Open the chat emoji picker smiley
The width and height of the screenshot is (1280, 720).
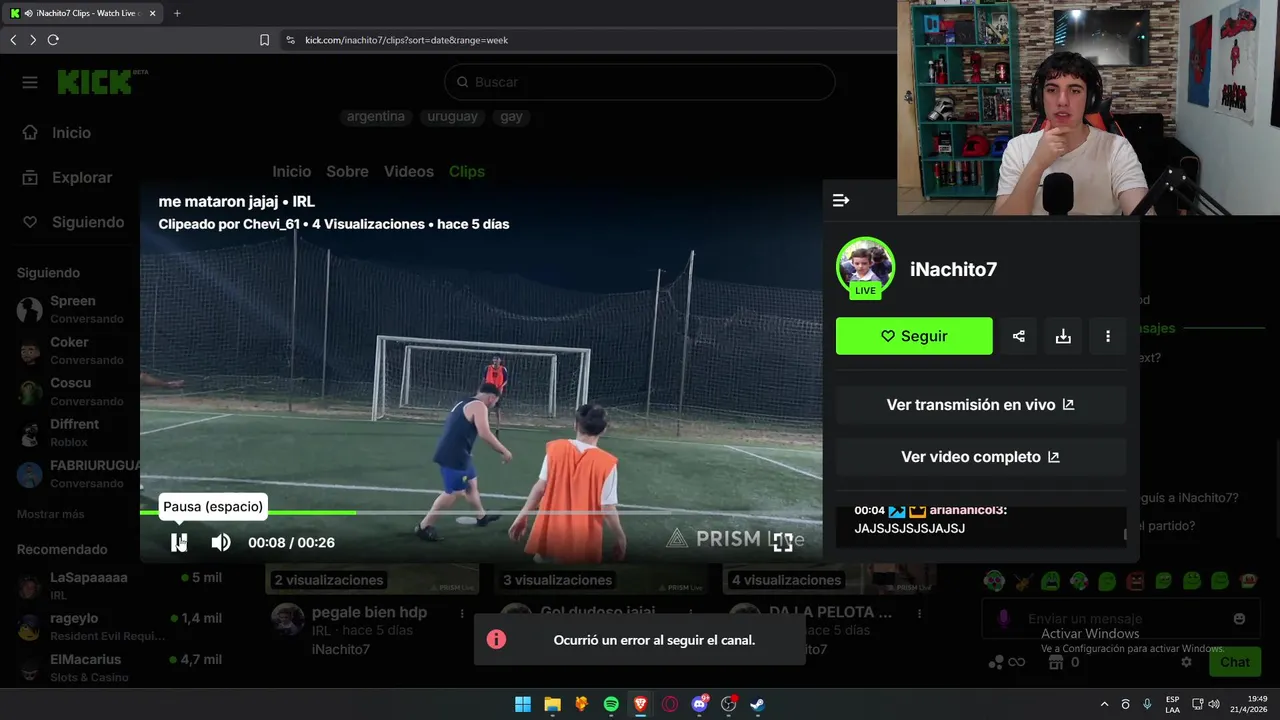1240,619
